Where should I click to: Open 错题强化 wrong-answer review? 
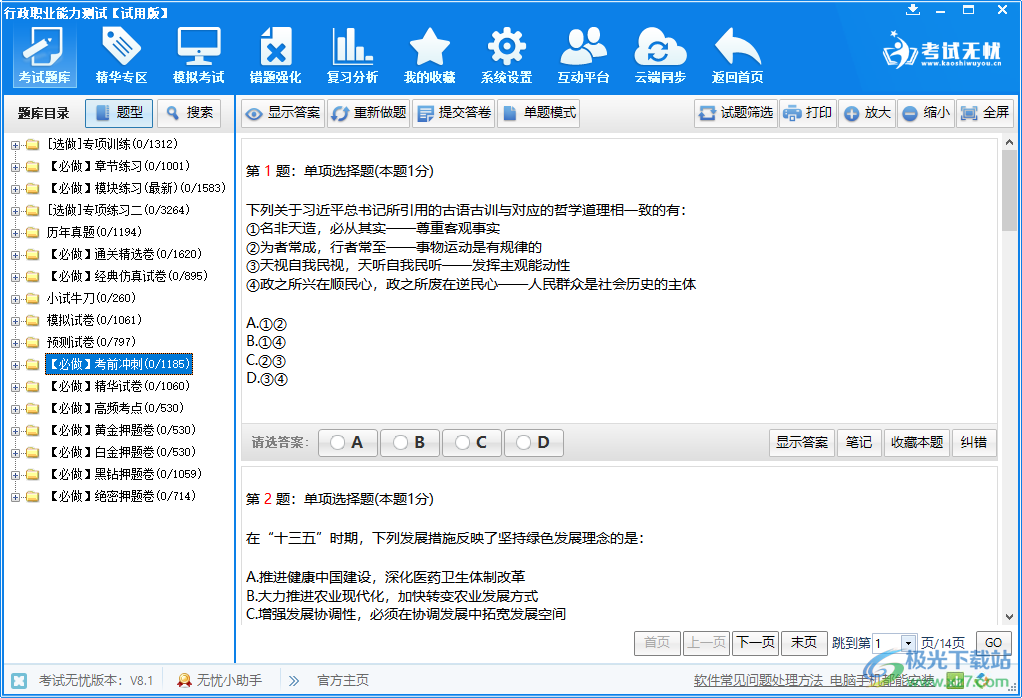275,57
